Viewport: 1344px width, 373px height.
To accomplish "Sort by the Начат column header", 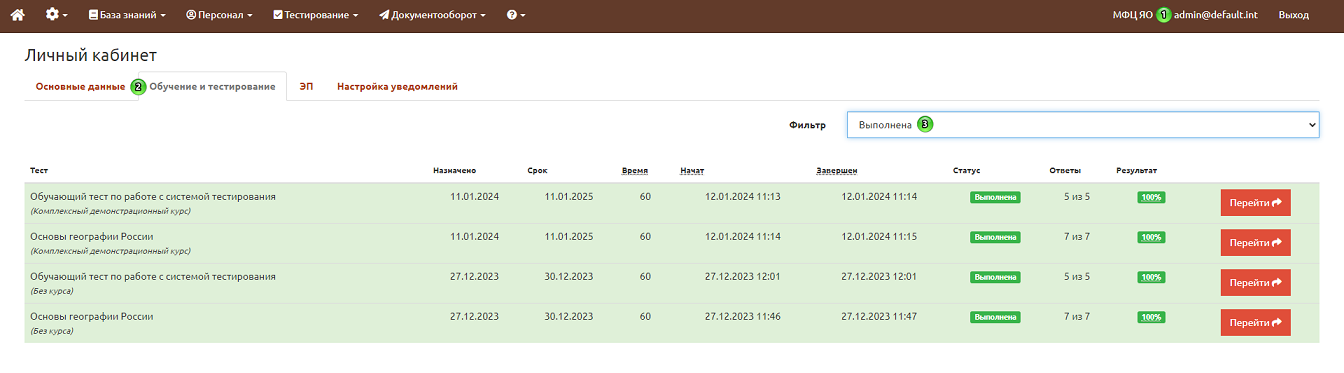I will [x=692, y=171].
